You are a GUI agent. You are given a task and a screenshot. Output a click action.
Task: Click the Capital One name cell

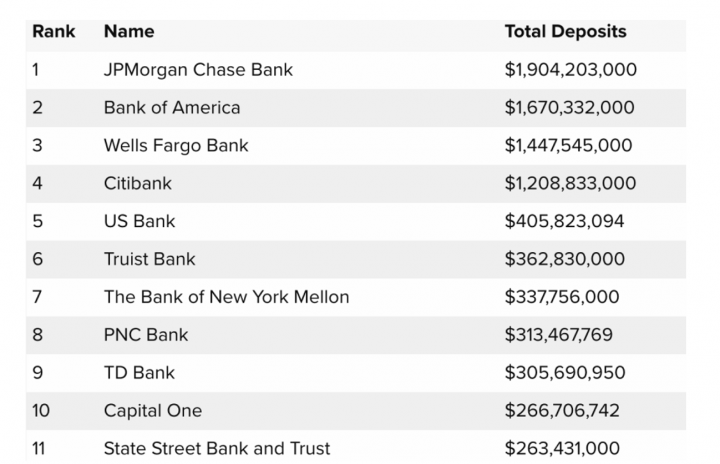[x=153, y=411]
